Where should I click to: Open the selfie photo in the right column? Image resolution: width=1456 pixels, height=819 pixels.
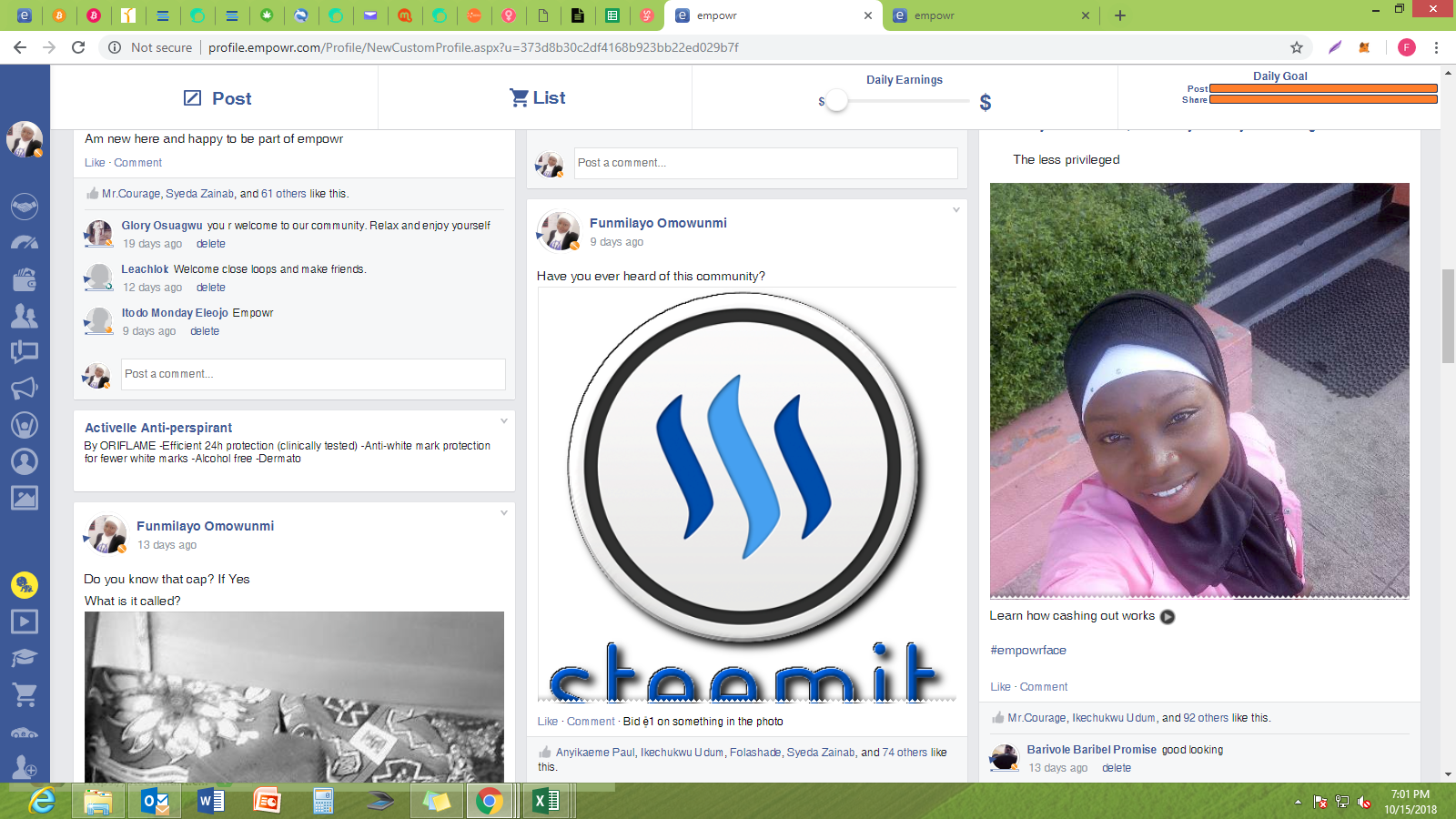tap(1199, 390)
